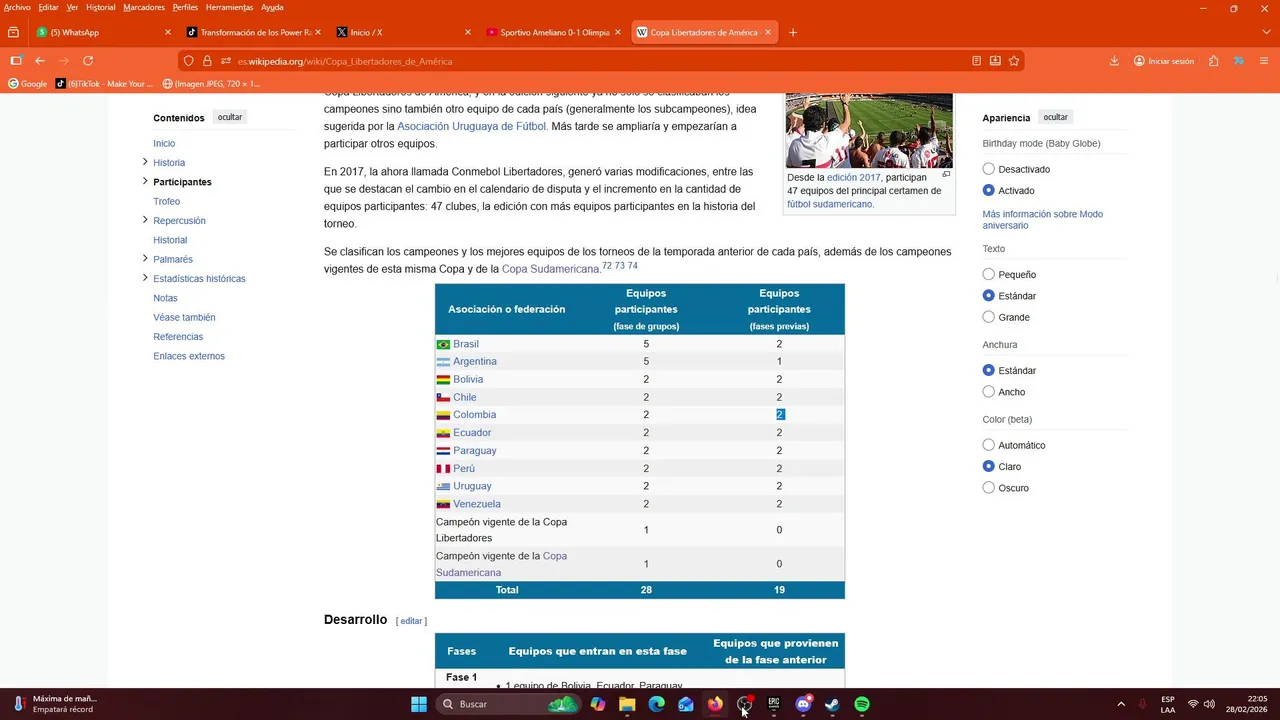Open Más información sobre Modo aniversario
The image size is (1280, 720).
[1043, 219]
